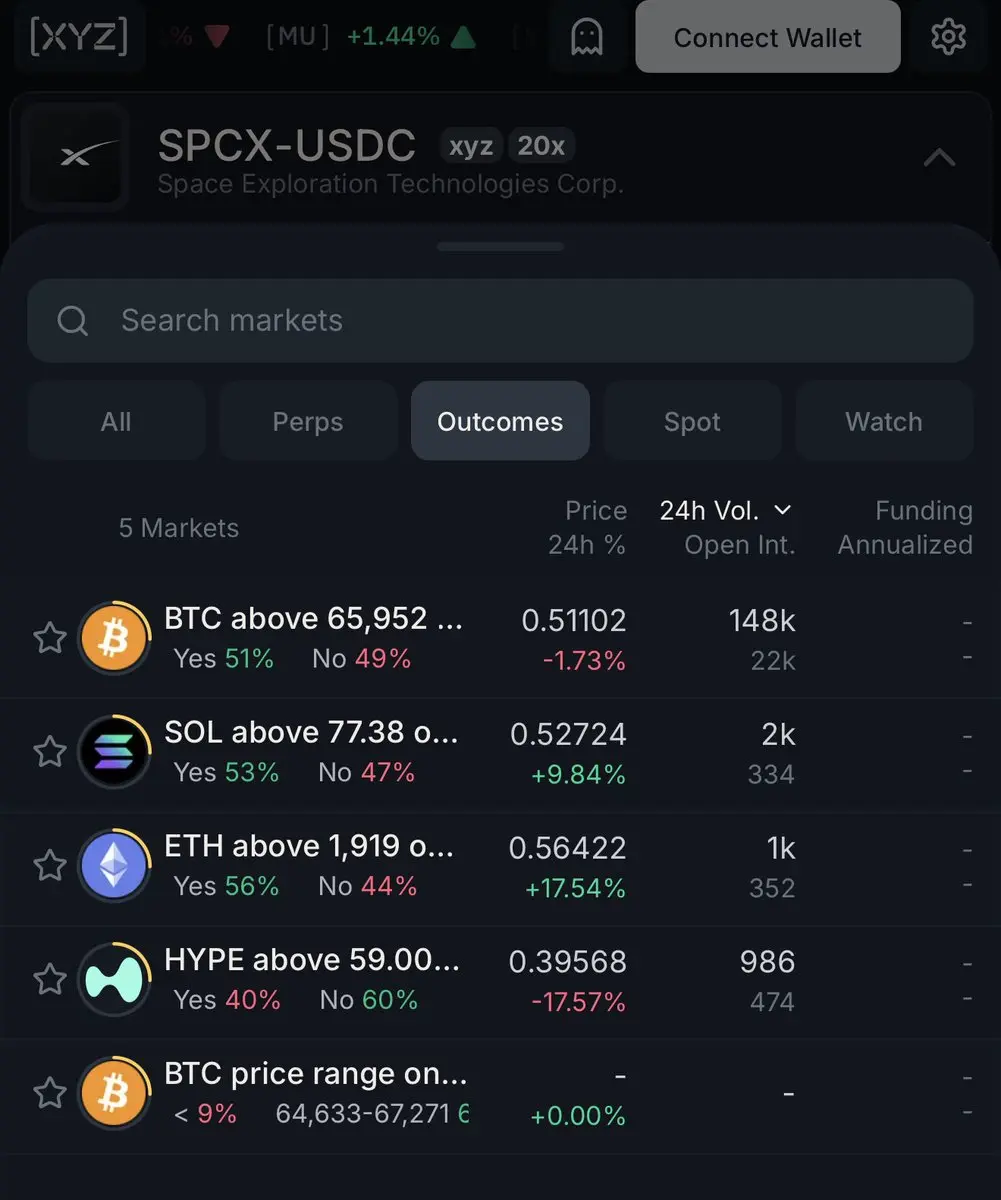
Task: Click the Ethereum coin icon
Action: [113, 866]
